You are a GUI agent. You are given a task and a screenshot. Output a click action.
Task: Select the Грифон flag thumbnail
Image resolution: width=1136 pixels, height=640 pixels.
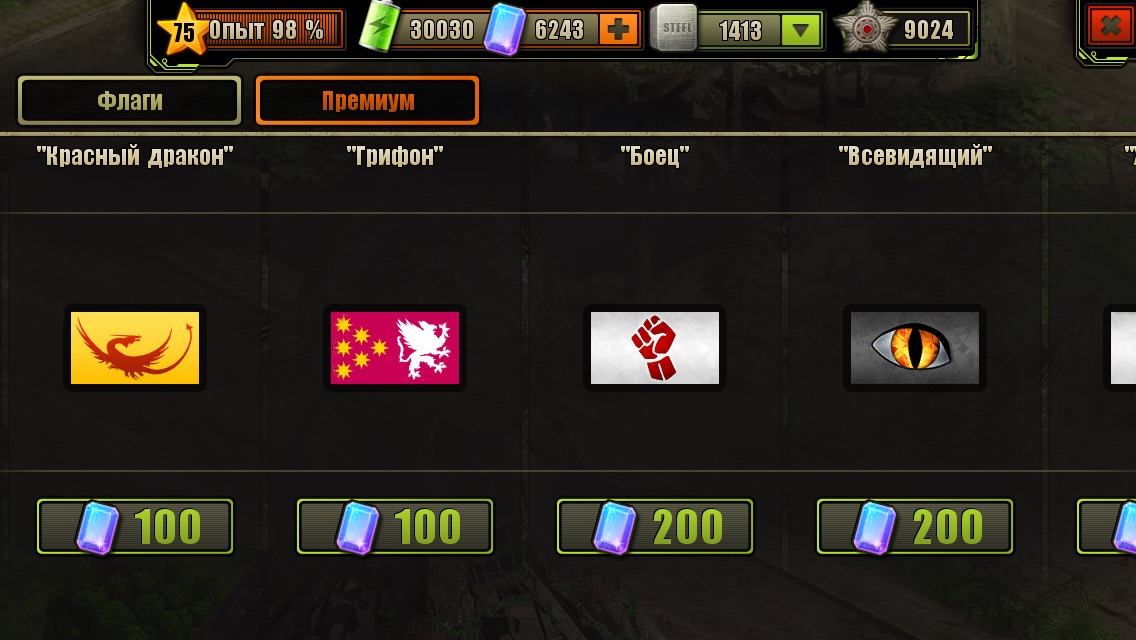pyautogui.click(x=395, y=348)
